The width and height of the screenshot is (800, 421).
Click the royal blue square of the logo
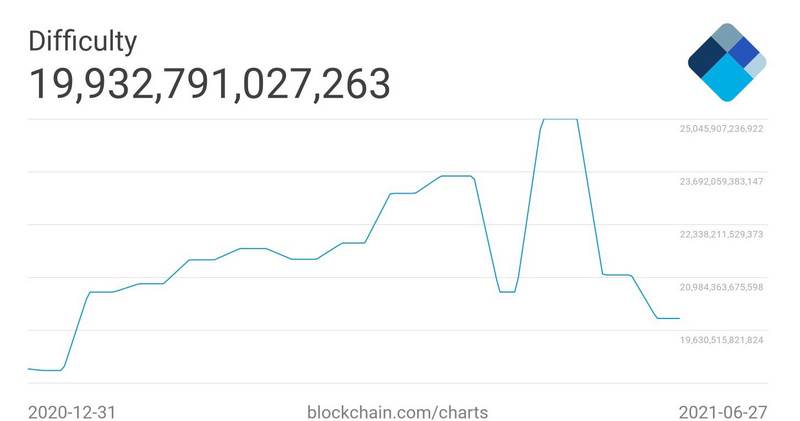tap(743, 52)
